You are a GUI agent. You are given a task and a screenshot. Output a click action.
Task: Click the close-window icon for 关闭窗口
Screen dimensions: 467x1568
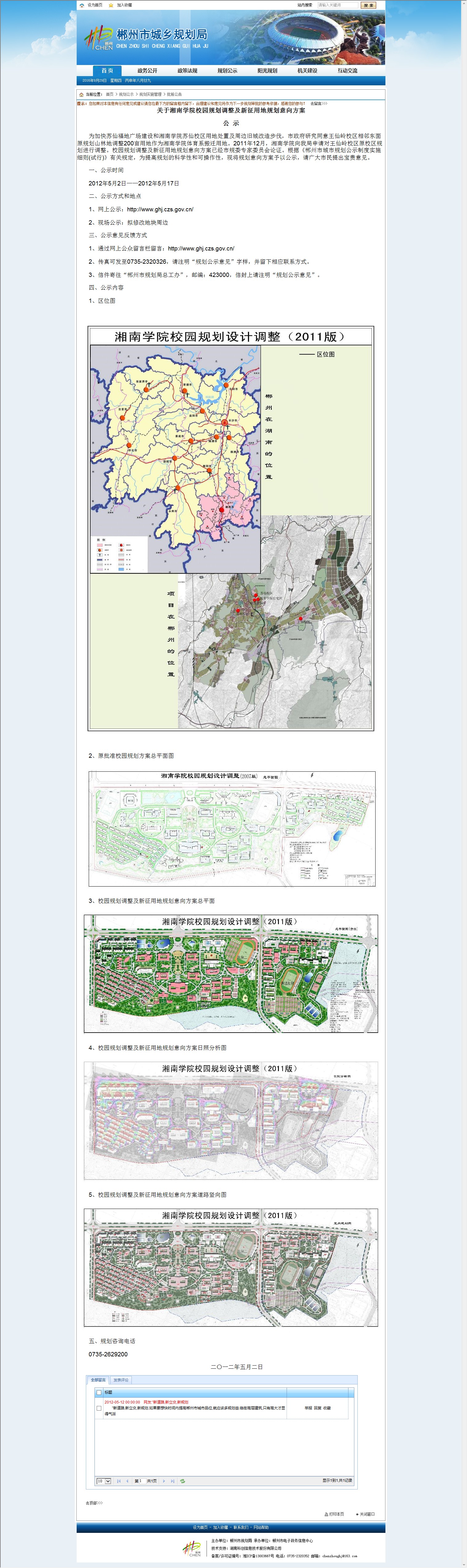click(357, 1514)
